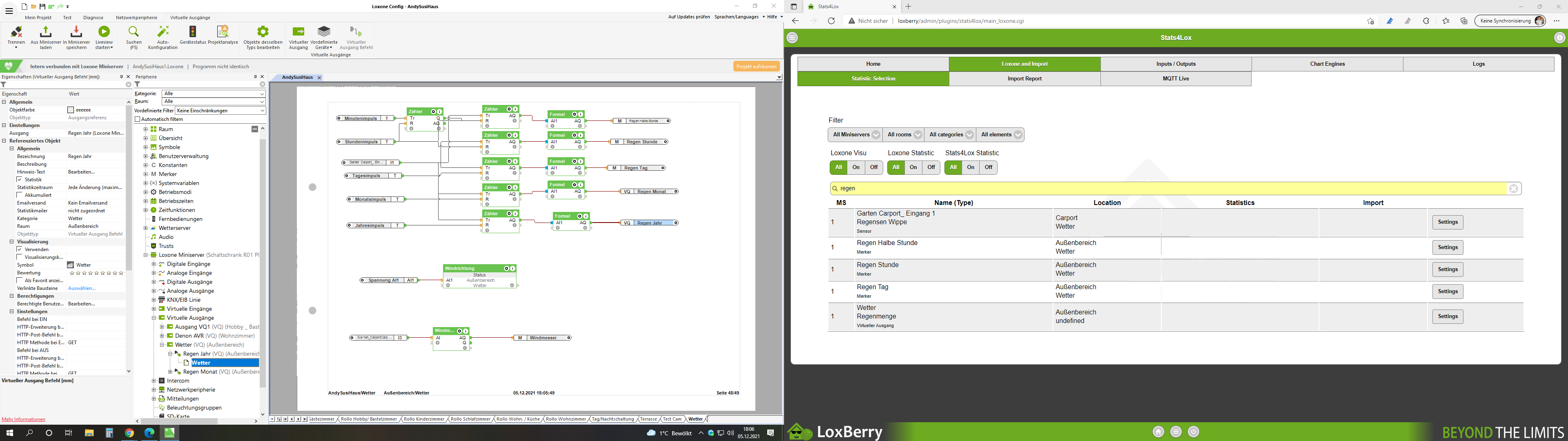Open Settings for Regen Tag row
The image size is (1568, 441).
1448,291
